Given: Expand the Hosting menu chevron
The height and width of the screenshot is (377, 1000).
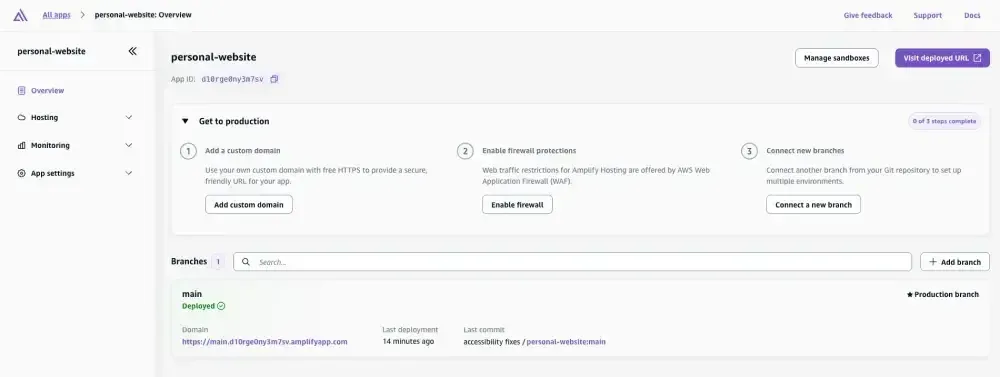Looking at the screenshot, I should pos(129,117).
